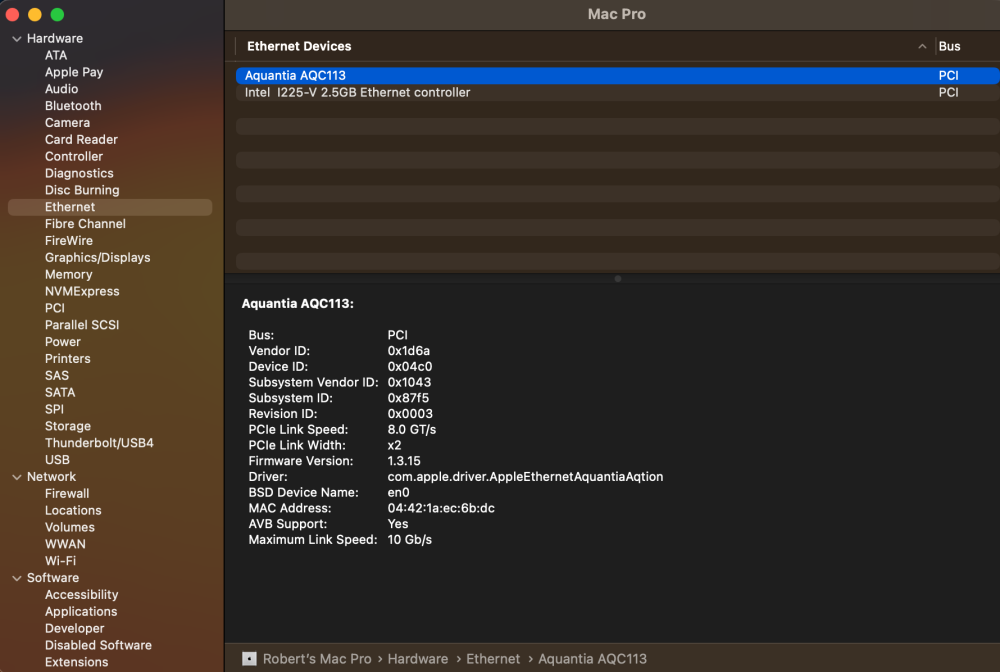Click the PCIe Link Speed value 8.0 GT/s
Image resolution: width=1000 pixels, height=672 pixels.
coord(411,430)
